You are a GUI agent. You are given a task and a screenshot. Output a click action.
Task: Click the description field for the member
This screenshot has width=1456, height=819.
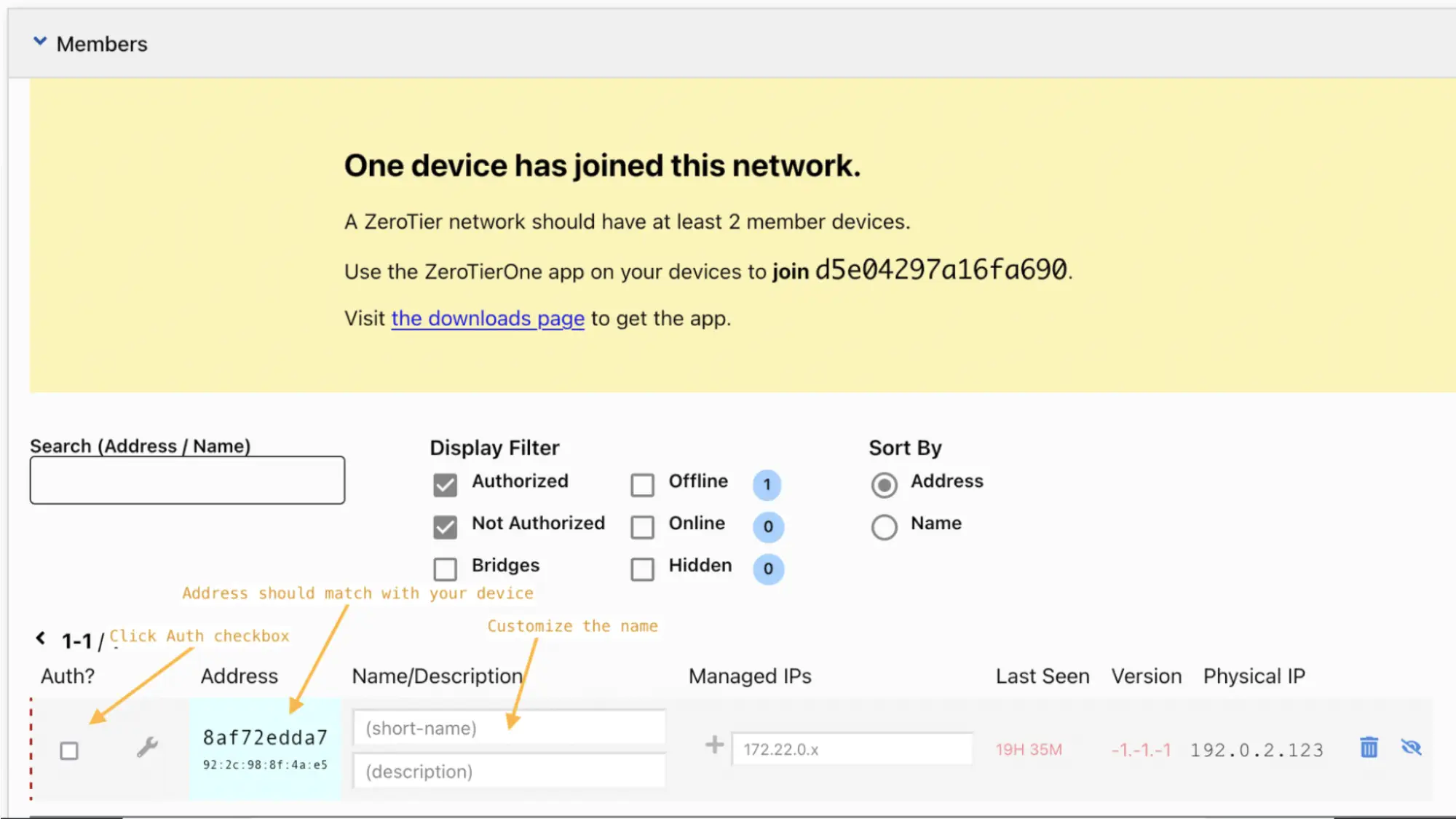pos(508,771)
